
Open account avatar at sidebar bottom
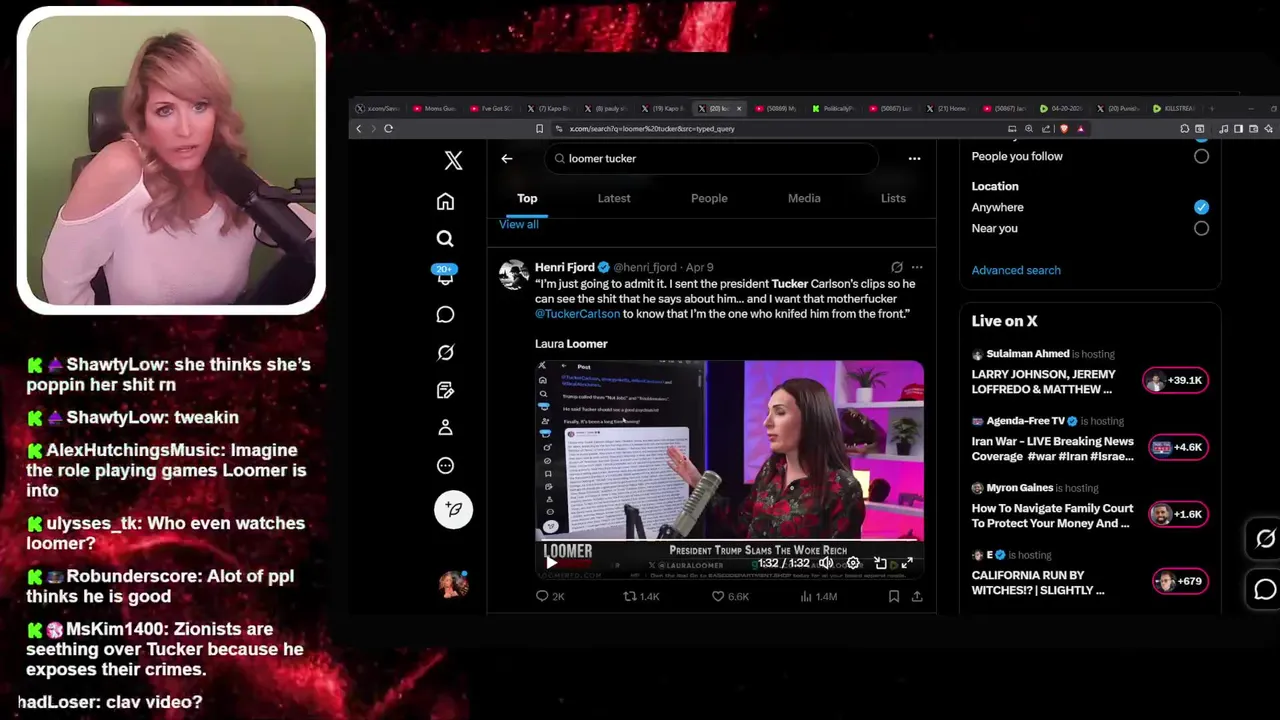point(453,584)
